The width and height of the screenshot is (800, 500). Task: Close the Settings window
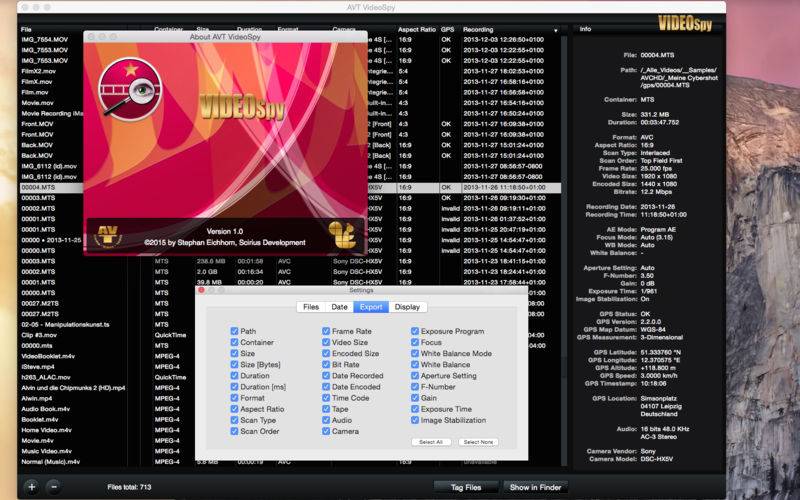[201, 290]
